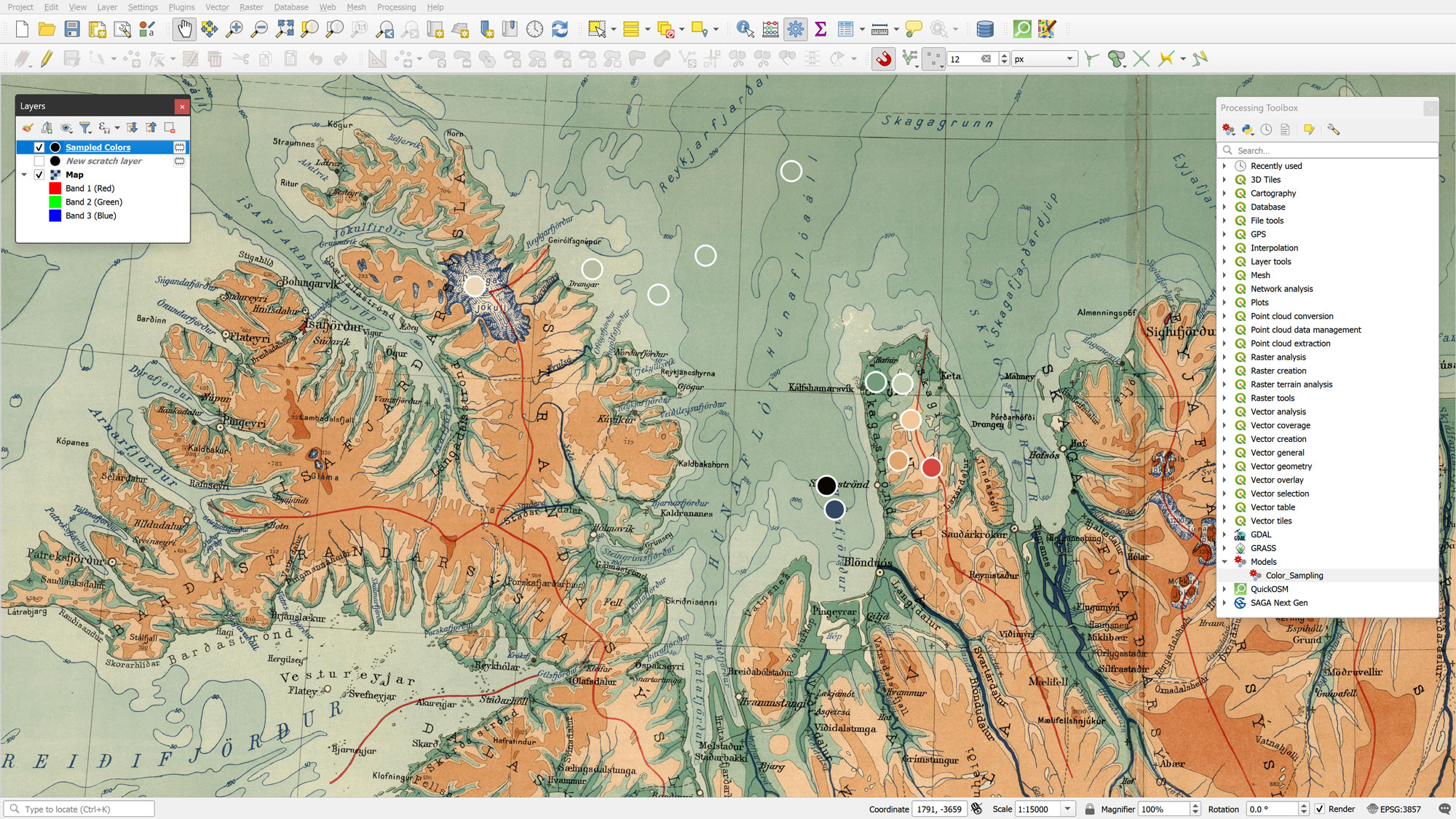The image size is (1456, 819).
Task: Open the snapping tolerance unit px dropdown
Action: click(1045, 59)
